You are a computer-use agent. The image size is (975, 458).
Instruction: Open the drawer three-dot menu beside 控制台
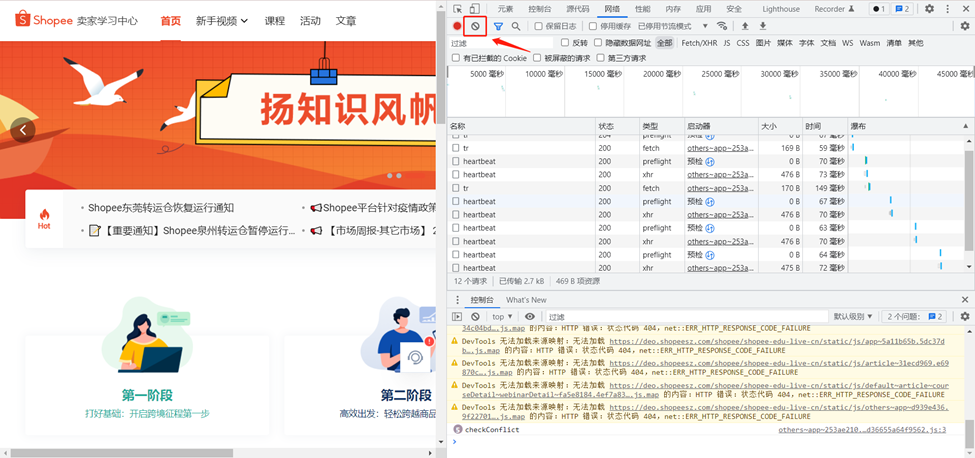(x=458, y=300)
